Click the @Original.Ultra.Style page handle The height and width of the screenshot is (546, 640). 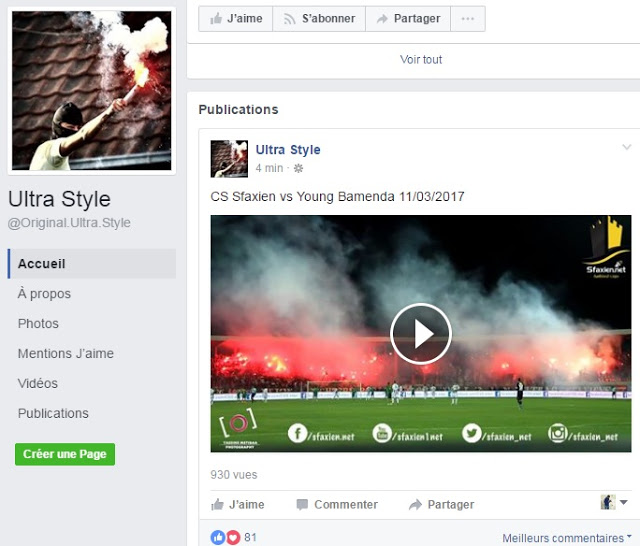[69, 223]
